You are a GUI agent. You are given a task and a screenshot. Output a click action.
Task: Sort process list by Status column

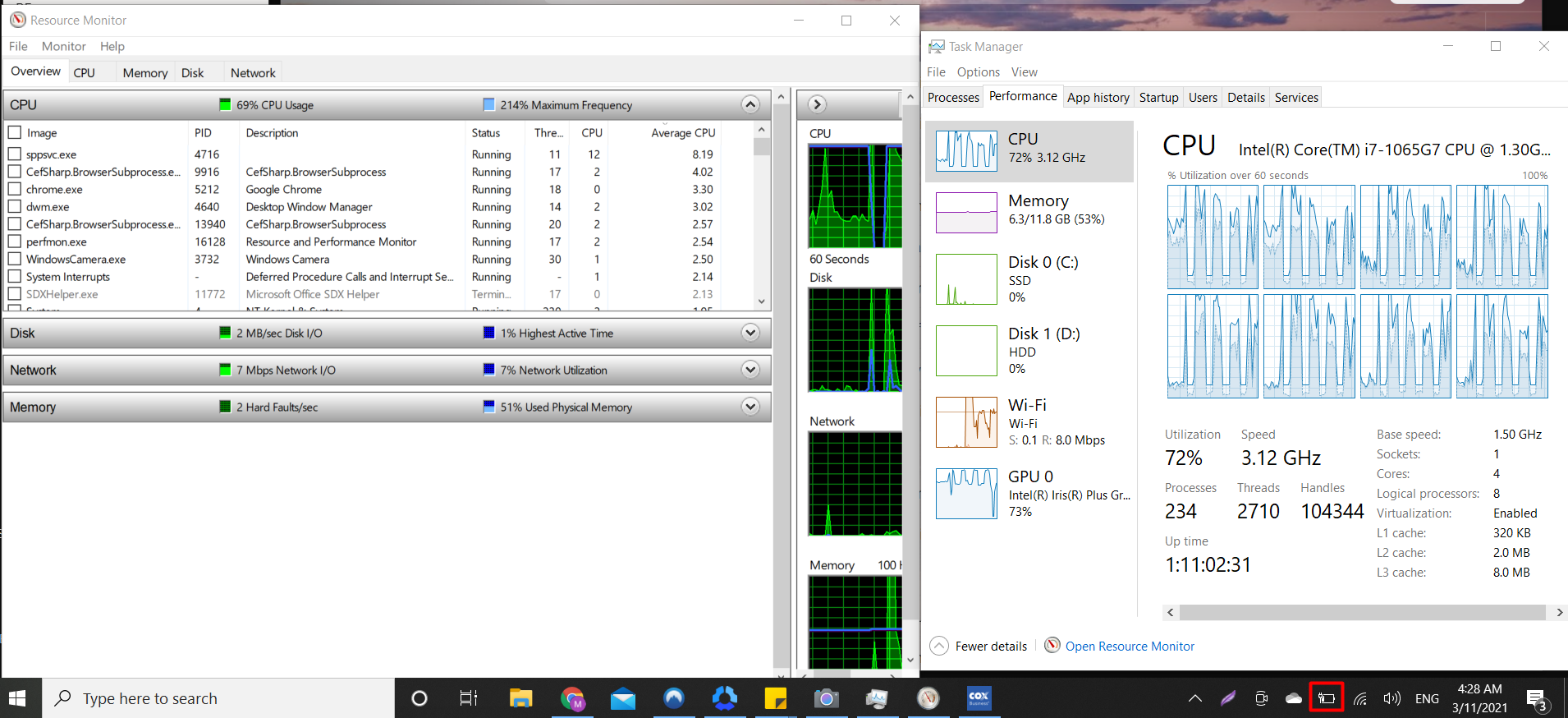[486, 133]
